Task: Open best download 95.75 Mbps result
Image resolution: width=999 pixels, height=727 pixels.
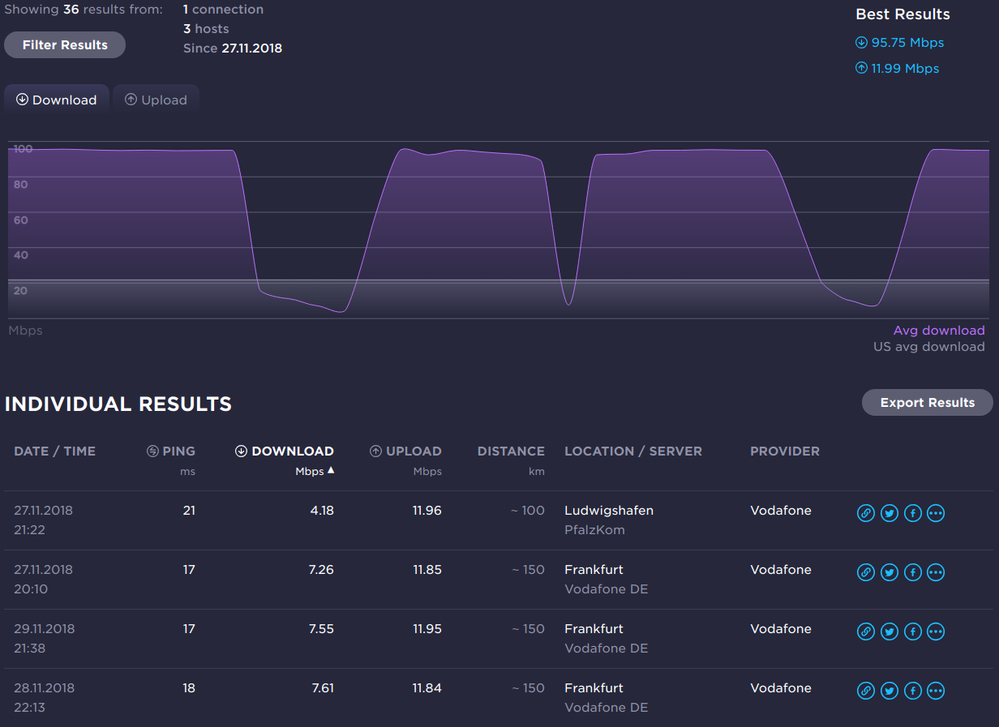Action: (x=907, y=43)
